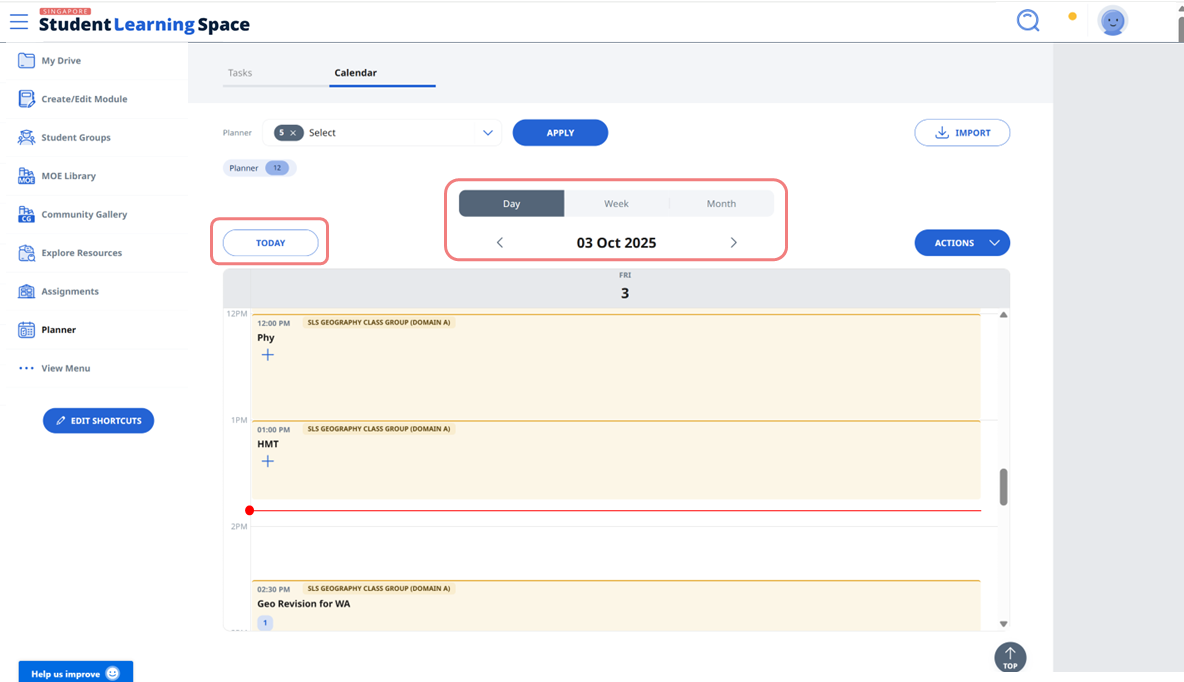
Task: Open the Actions dropdown
Action: [961, 242]
